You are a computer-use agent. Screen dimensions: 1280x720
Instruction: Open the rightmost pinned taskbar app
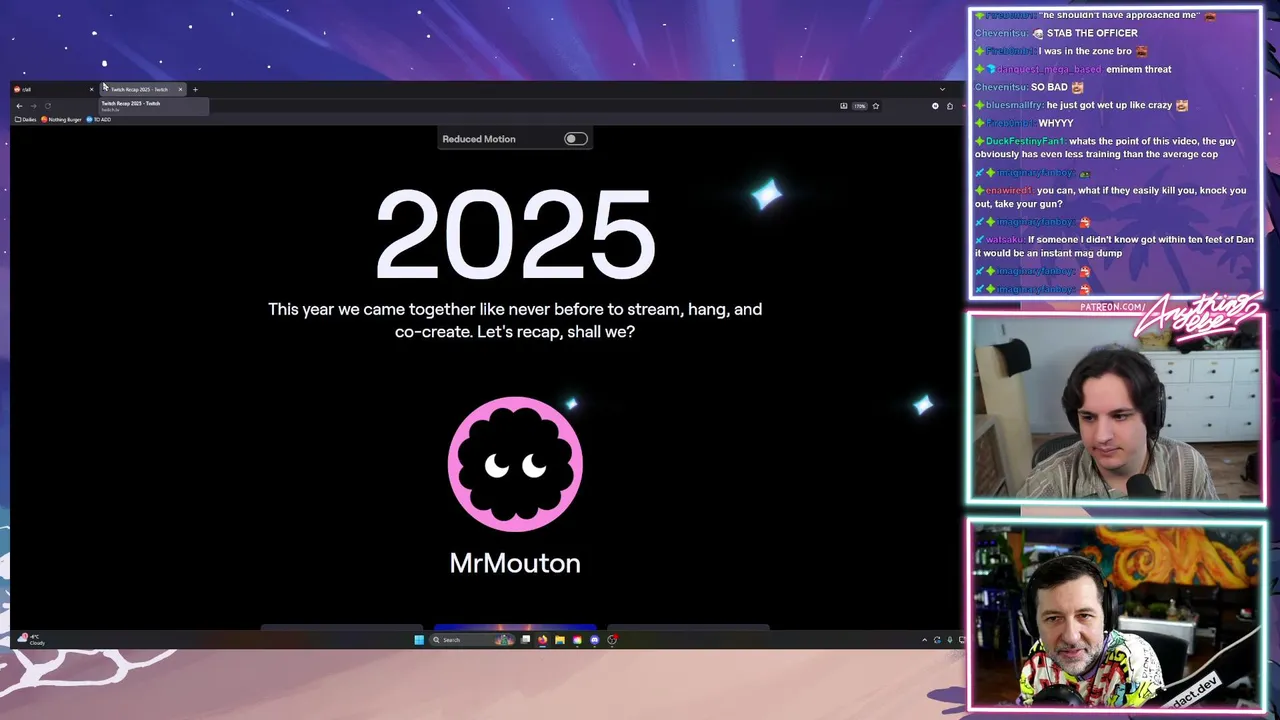pos(612,640)
